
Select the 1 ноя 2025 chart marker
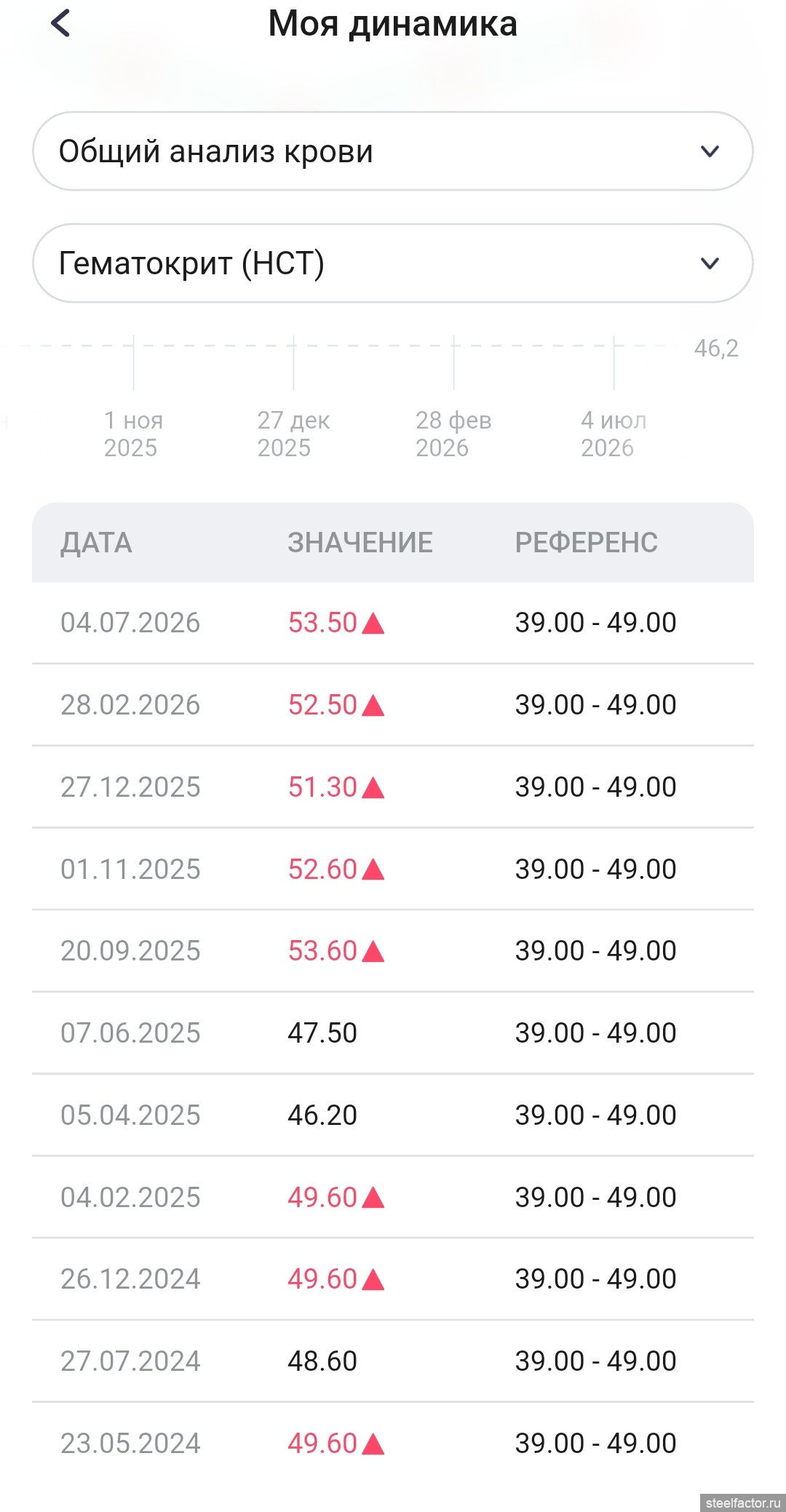click(x=133, y=434)
